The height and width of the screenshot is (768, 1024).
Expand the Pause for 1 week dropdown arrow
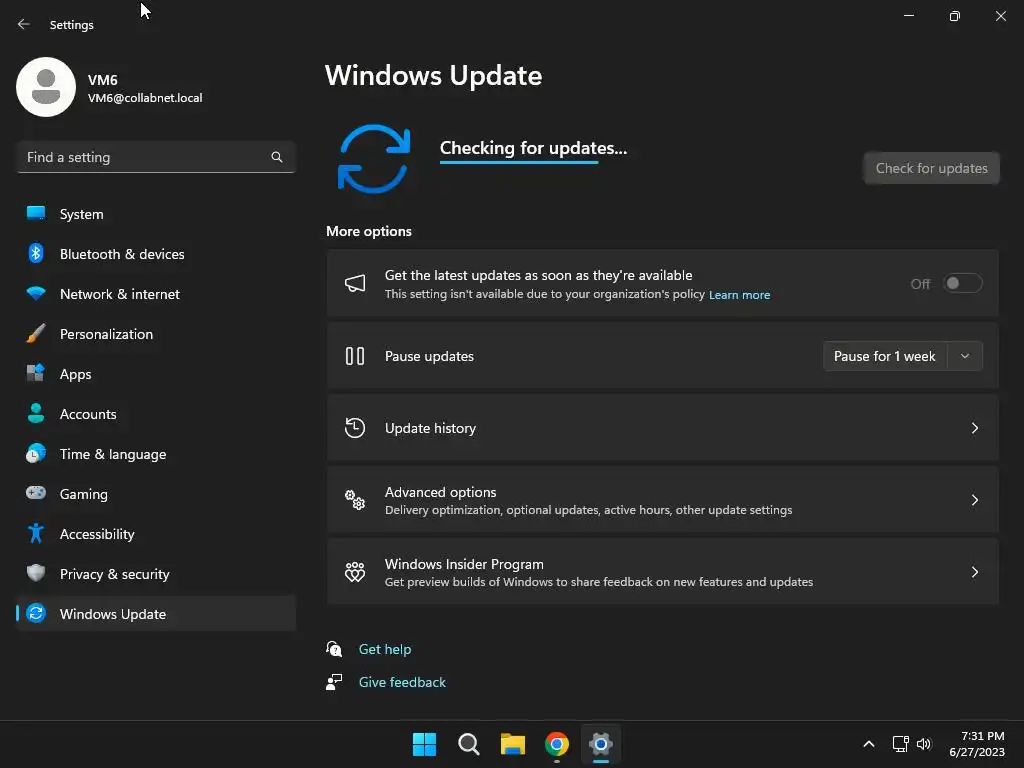(x=965, y=356)
